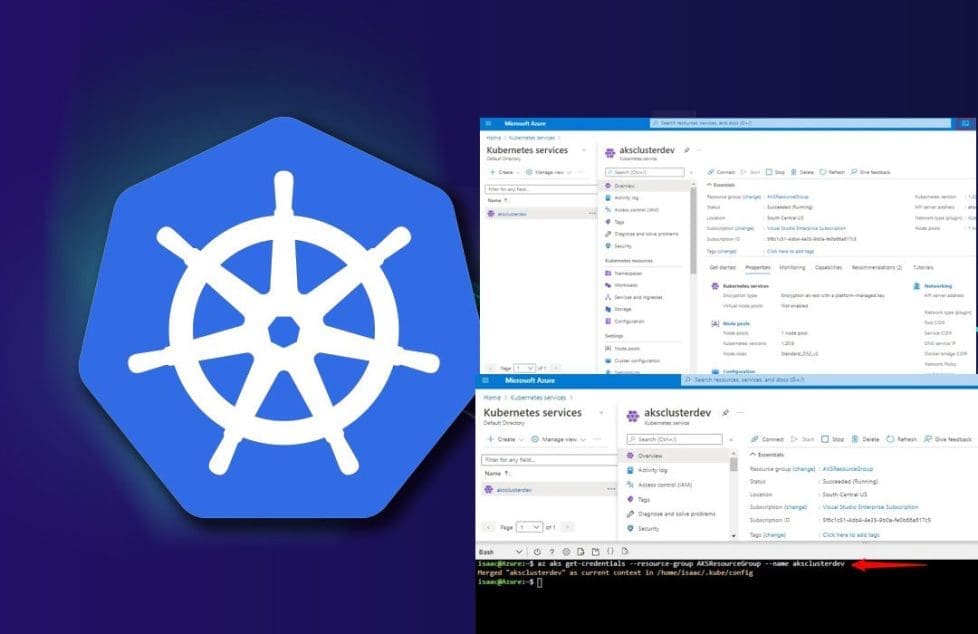Click Give feedback in the upper portal toolbar

[x=871, y=172]
